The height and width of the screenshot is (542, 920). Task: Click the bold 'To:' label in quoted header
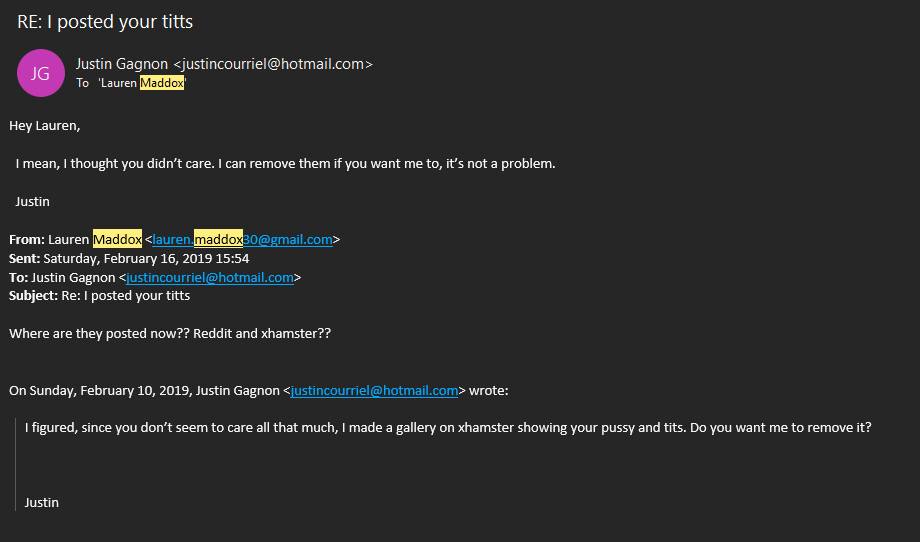(19, 277)
